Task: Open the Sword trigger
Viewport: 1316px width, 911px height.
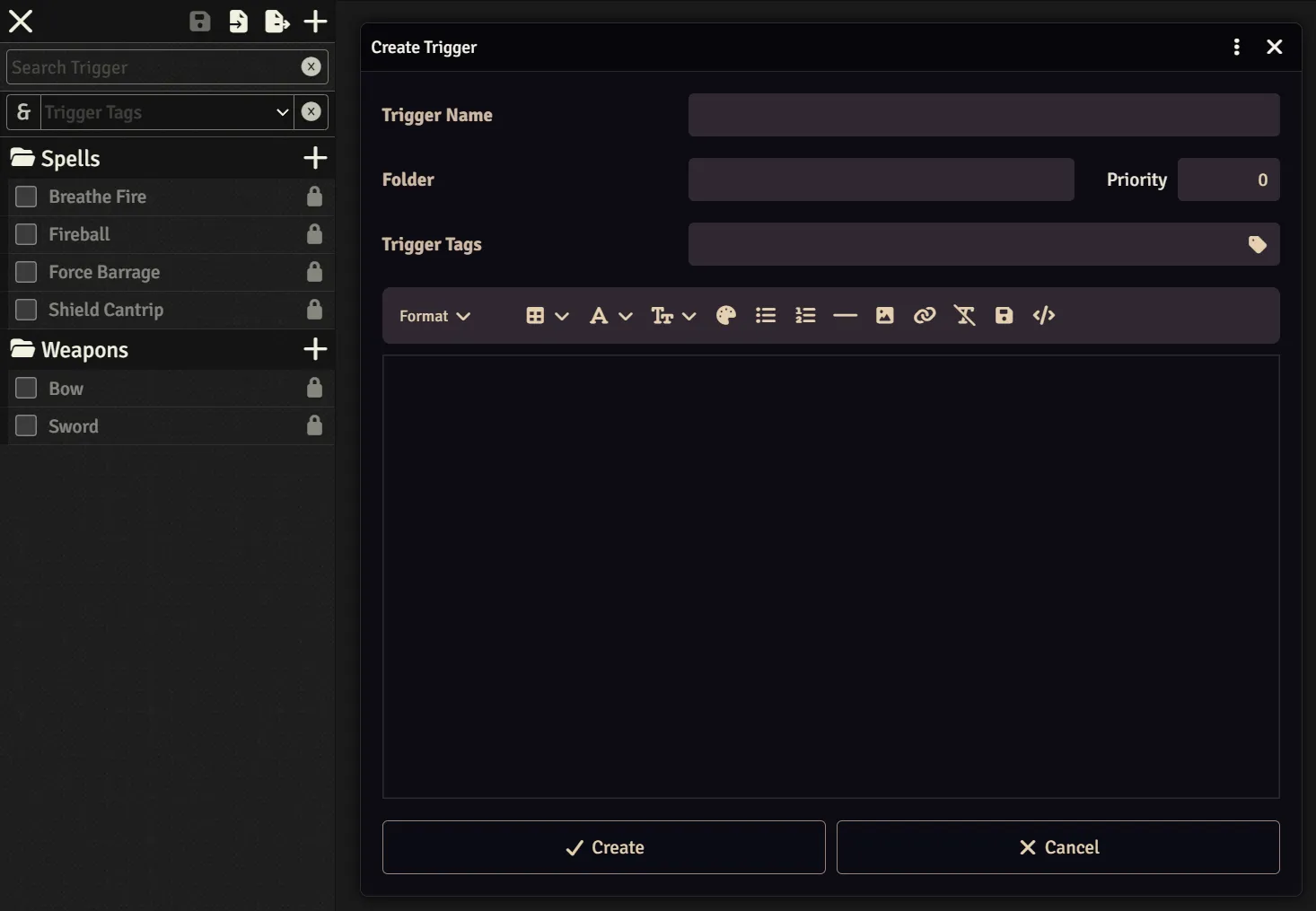Action: pos(74,426)
